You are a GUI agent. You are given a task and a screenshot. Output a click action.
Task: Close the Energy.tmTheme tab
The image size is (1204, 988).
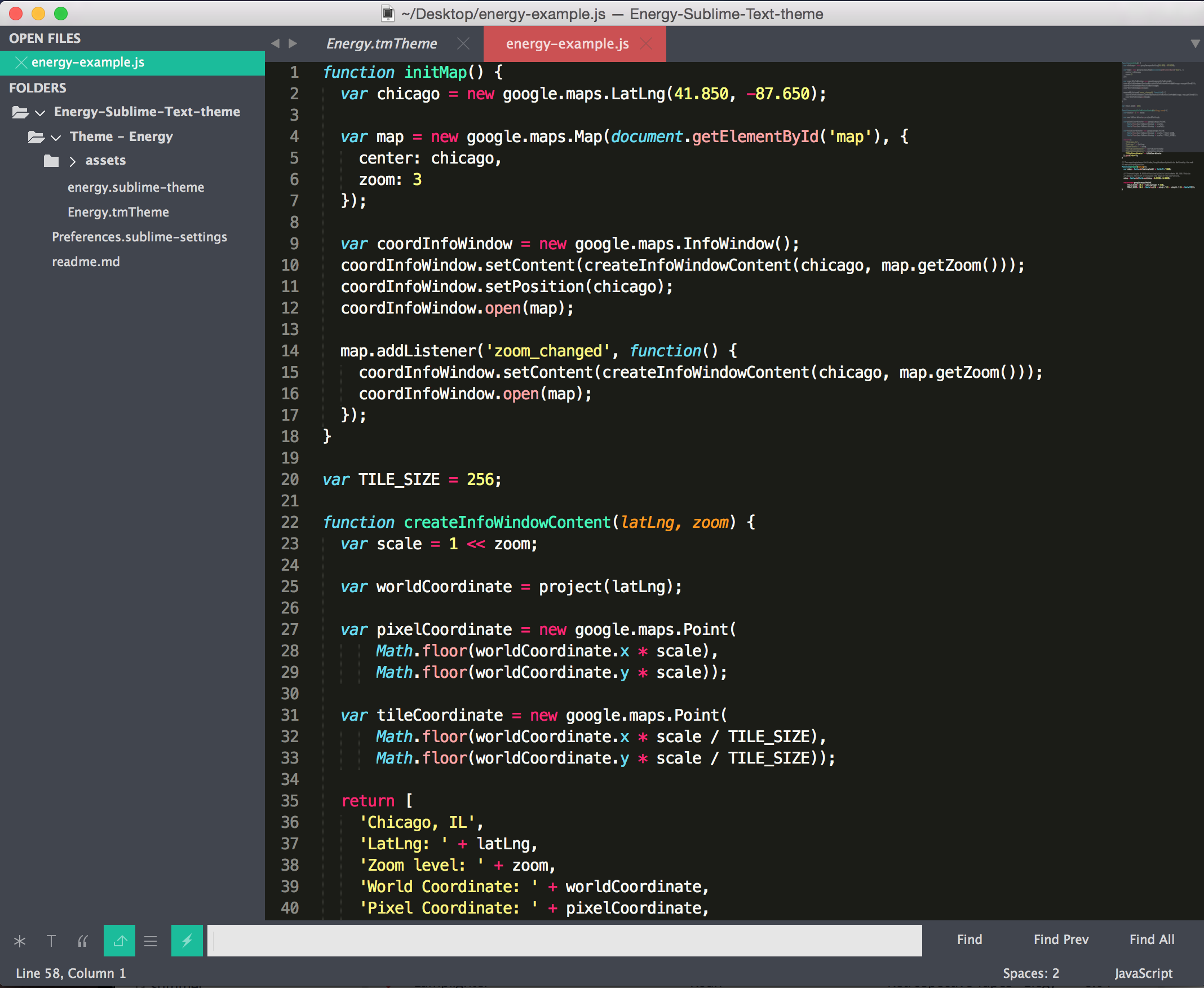[463, 44]
